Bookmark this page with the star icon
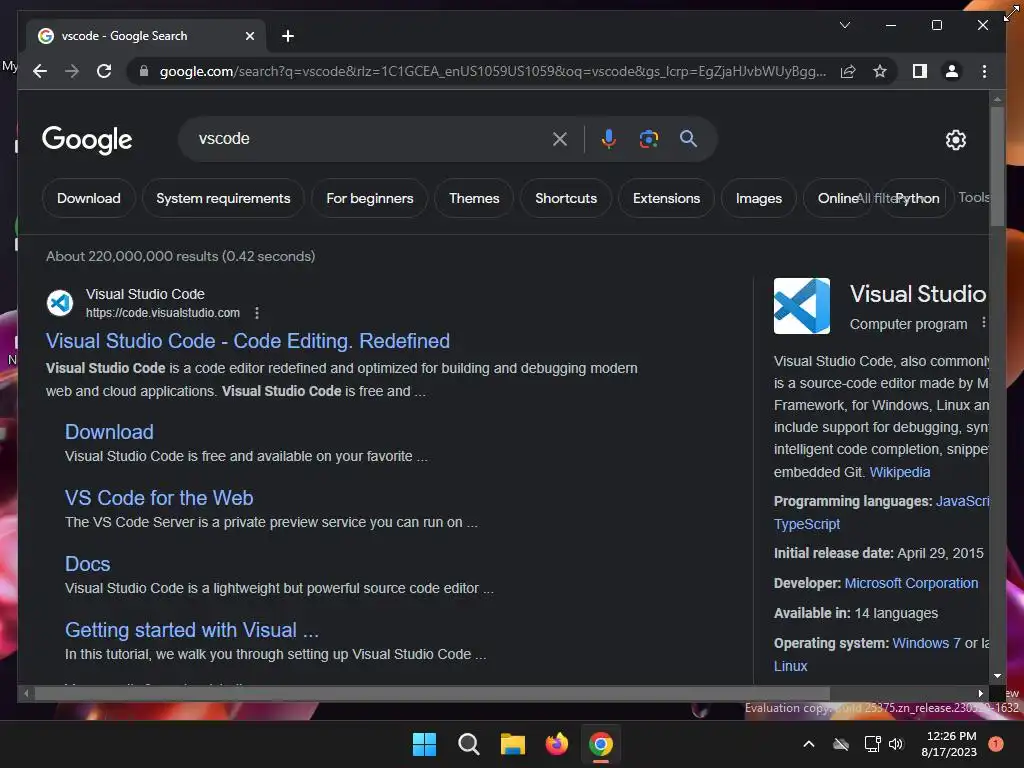The height and width of the screenshot is (768, 1024). (x=880, y=71)
